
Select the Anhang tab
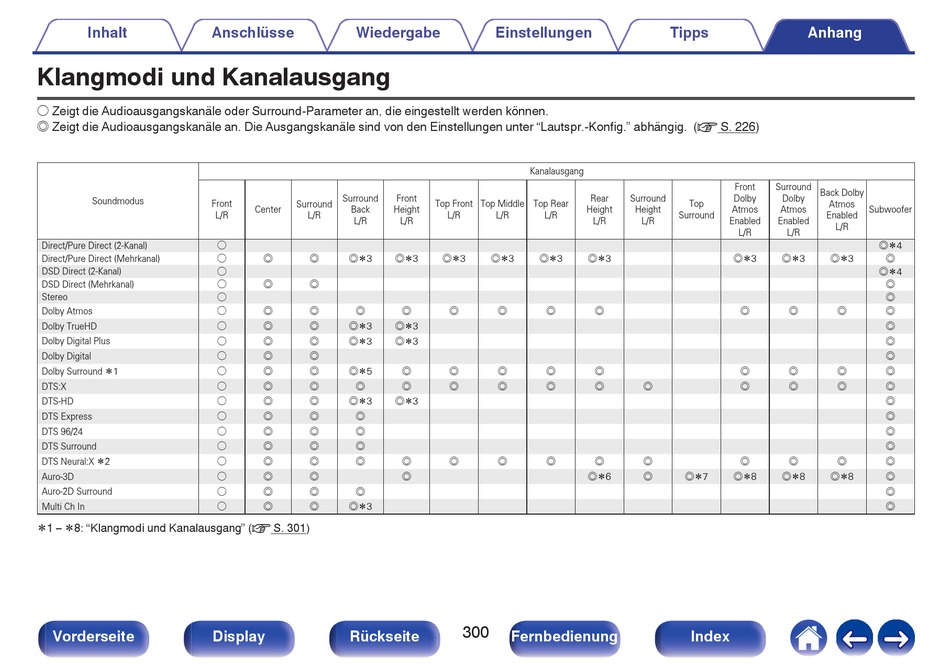click(835, 33)
